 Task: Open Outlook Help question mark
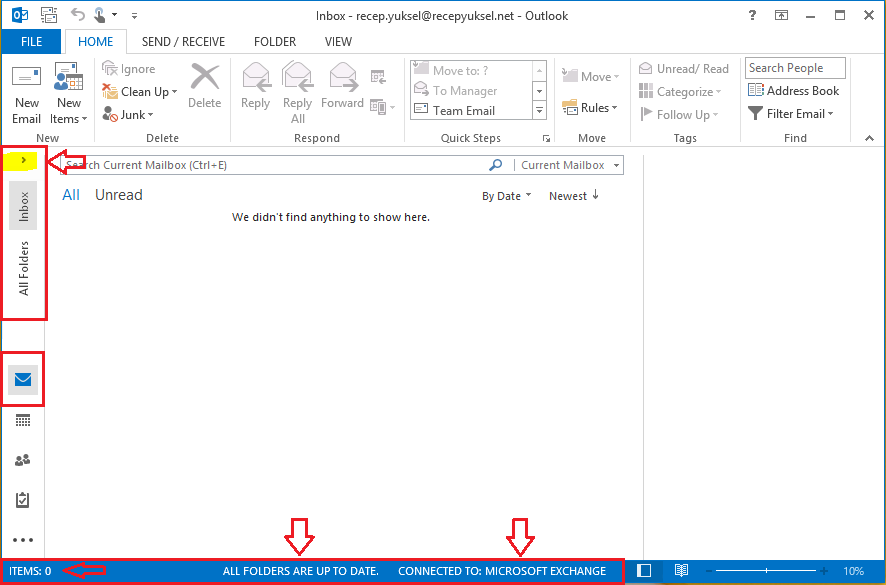(x=752, y=15)
